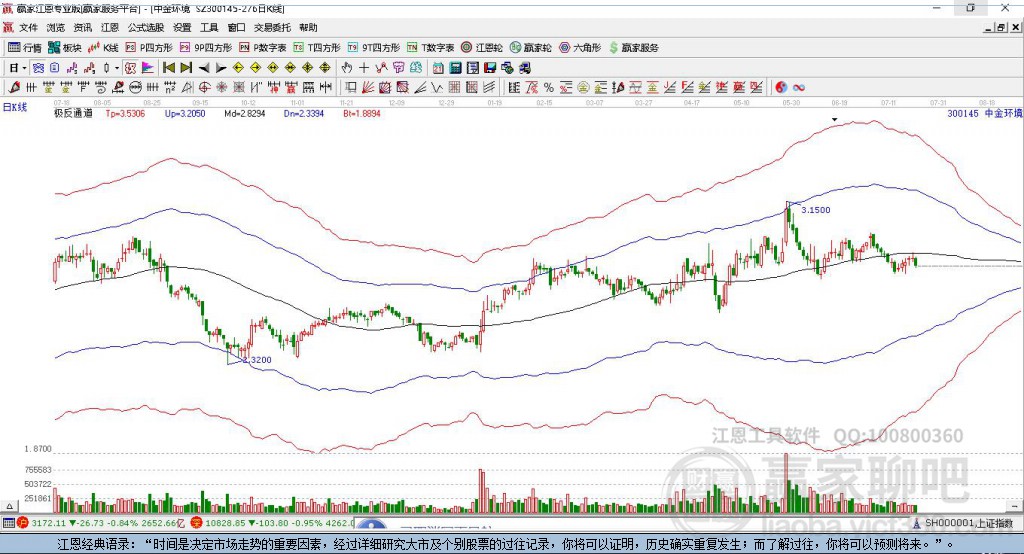Click the 日K线 period label
Viewport: 1024px width, 554px height.
pyautogui.click(x=15, y=107)
